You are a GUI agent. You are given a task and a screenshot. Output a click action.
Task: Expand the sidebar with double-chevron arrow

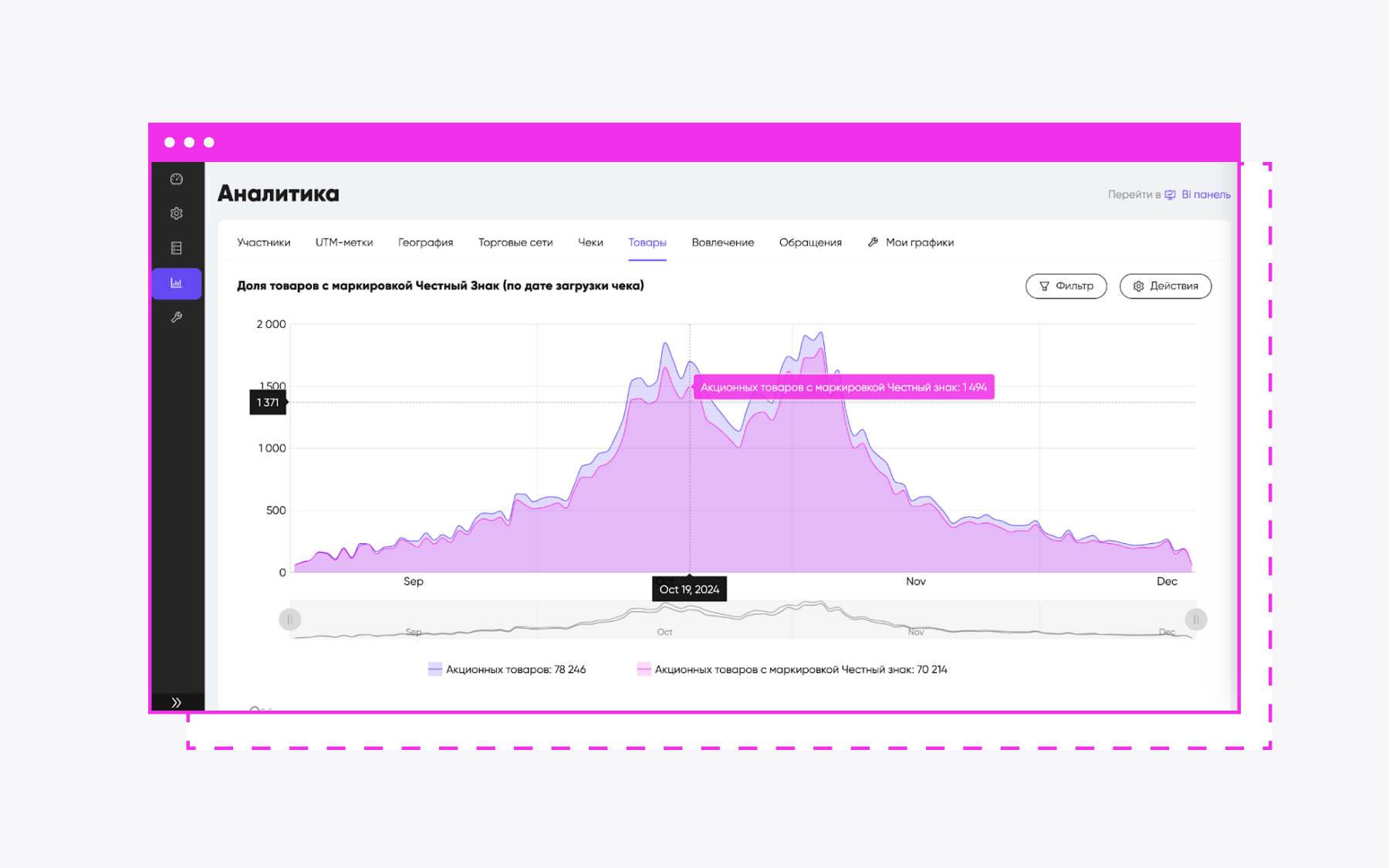coord(177,702)
